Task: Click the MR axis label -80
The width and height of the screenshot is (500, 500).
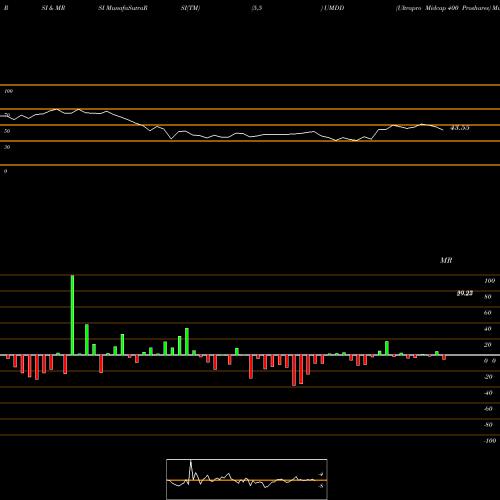Action: coord(488,425)
